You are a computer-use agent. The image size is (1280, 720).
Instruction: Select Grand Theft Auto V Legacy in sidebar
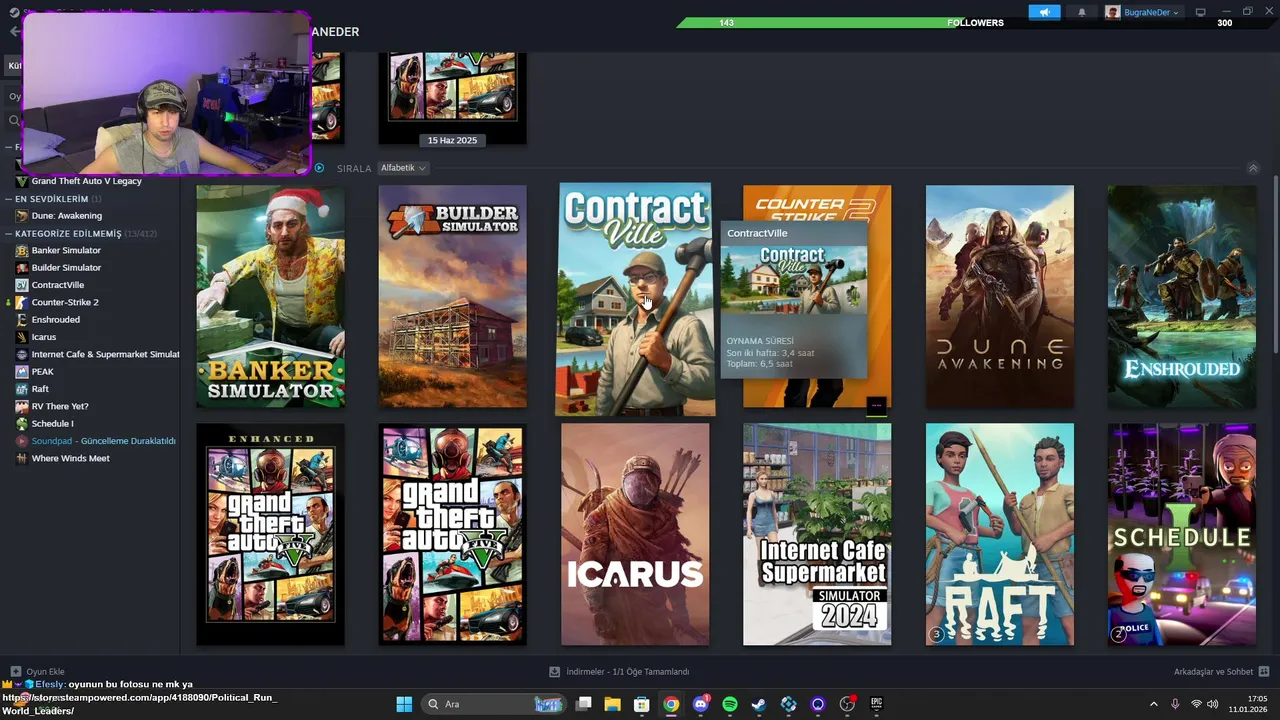coord(86,181)
